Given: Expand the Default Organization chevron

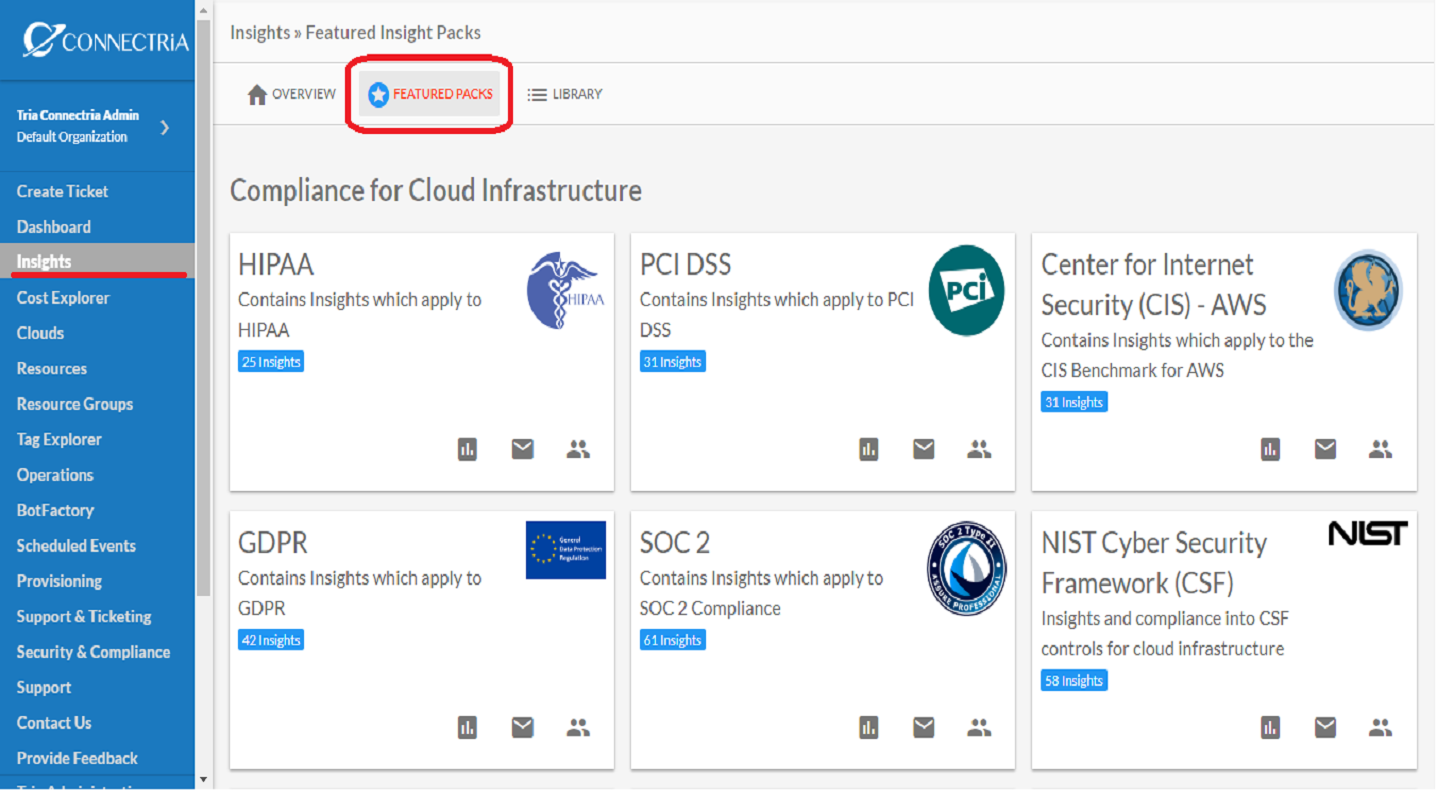Looking at the screenshot, I should pos(165,127).
